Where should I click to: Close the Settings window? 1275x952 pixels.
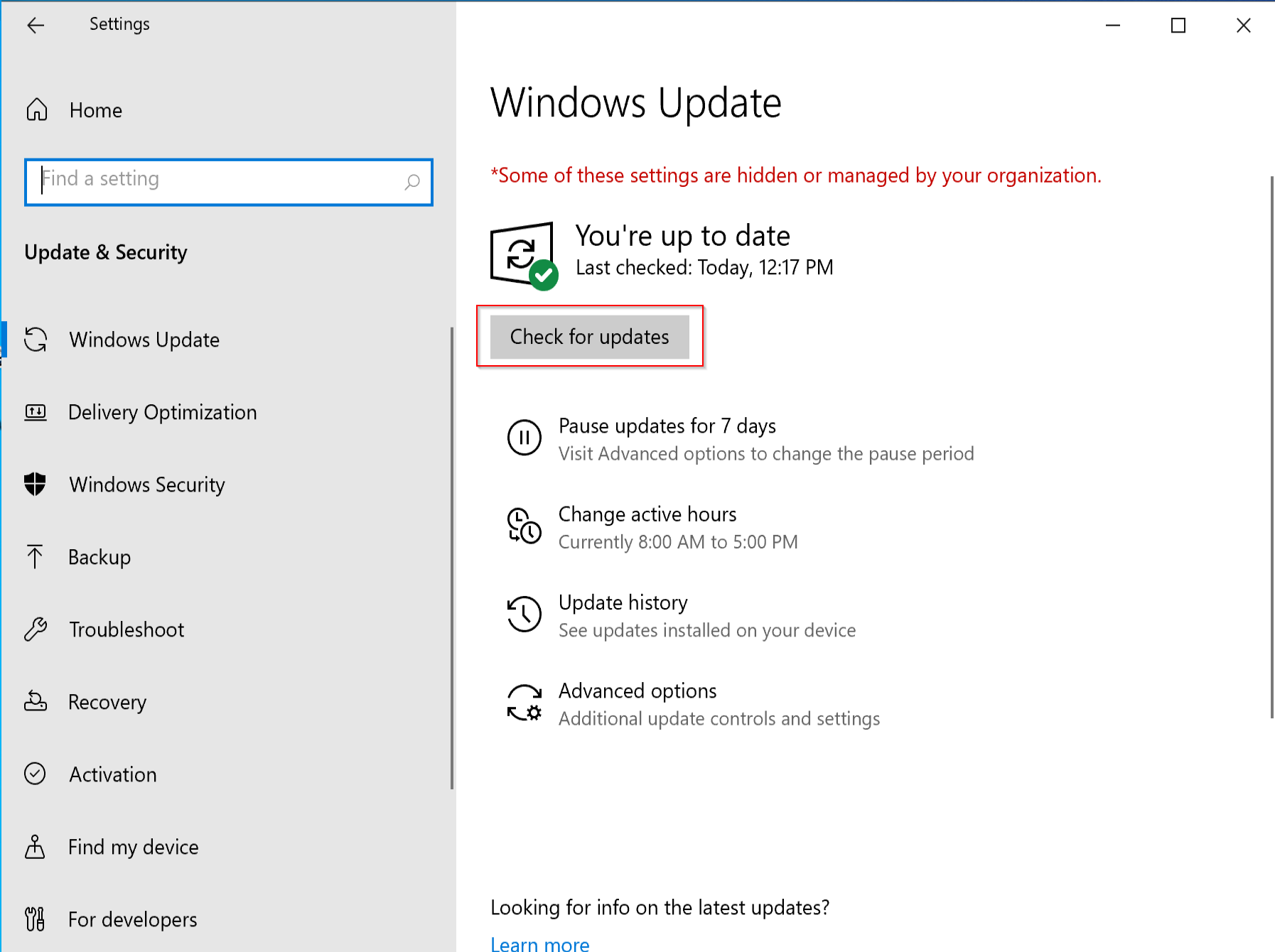[1244, 26]
